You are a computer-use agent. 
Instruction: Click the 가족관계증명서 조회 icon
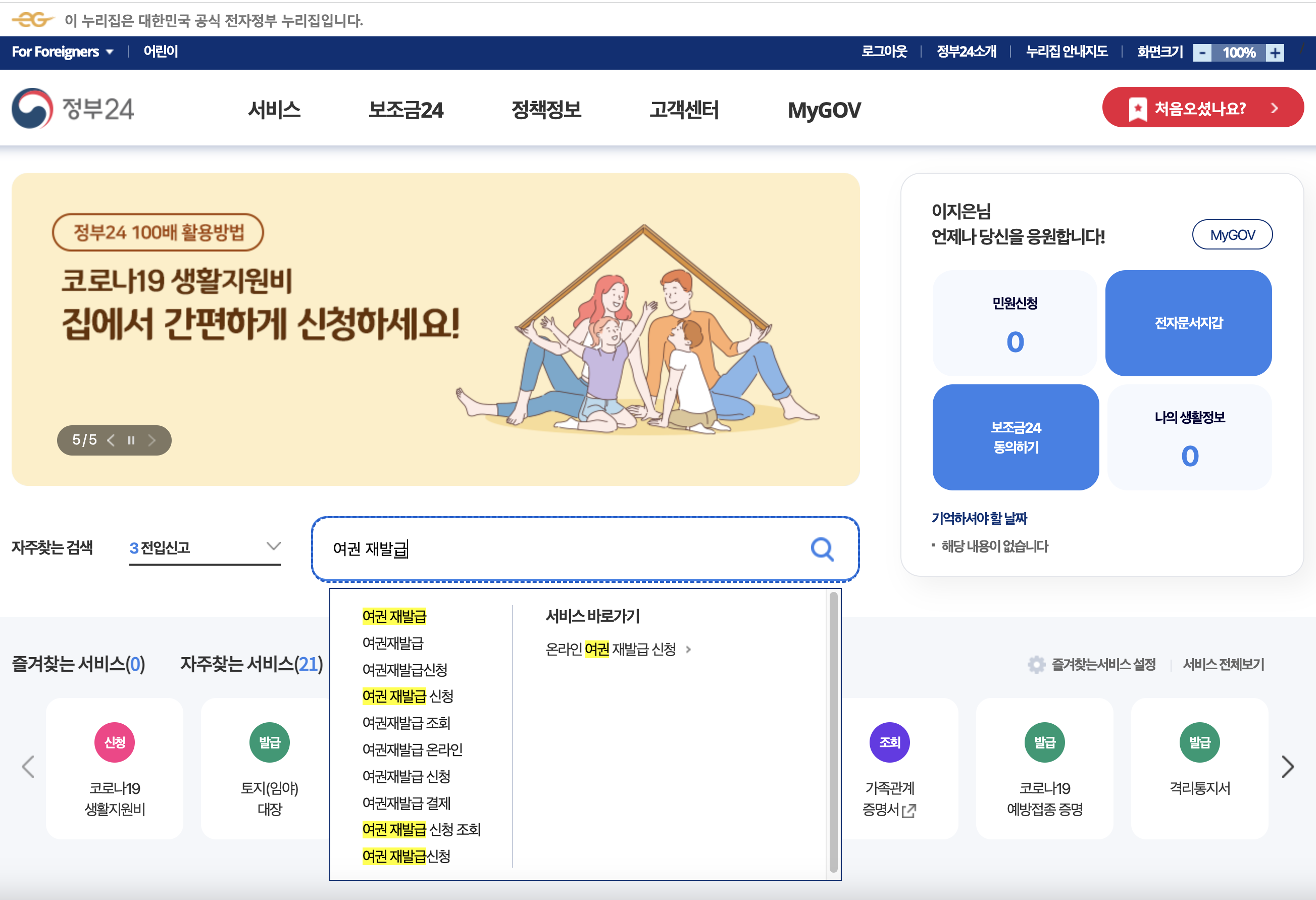(x=889, y=742)
